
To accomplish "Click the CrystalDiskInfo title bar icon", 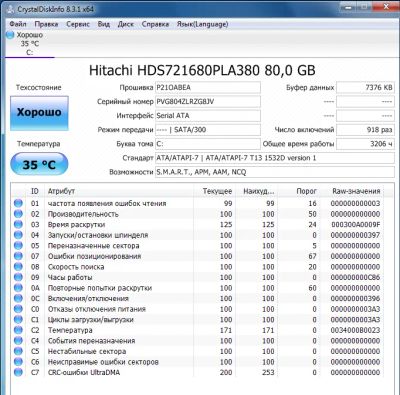I will coord(11,9).
